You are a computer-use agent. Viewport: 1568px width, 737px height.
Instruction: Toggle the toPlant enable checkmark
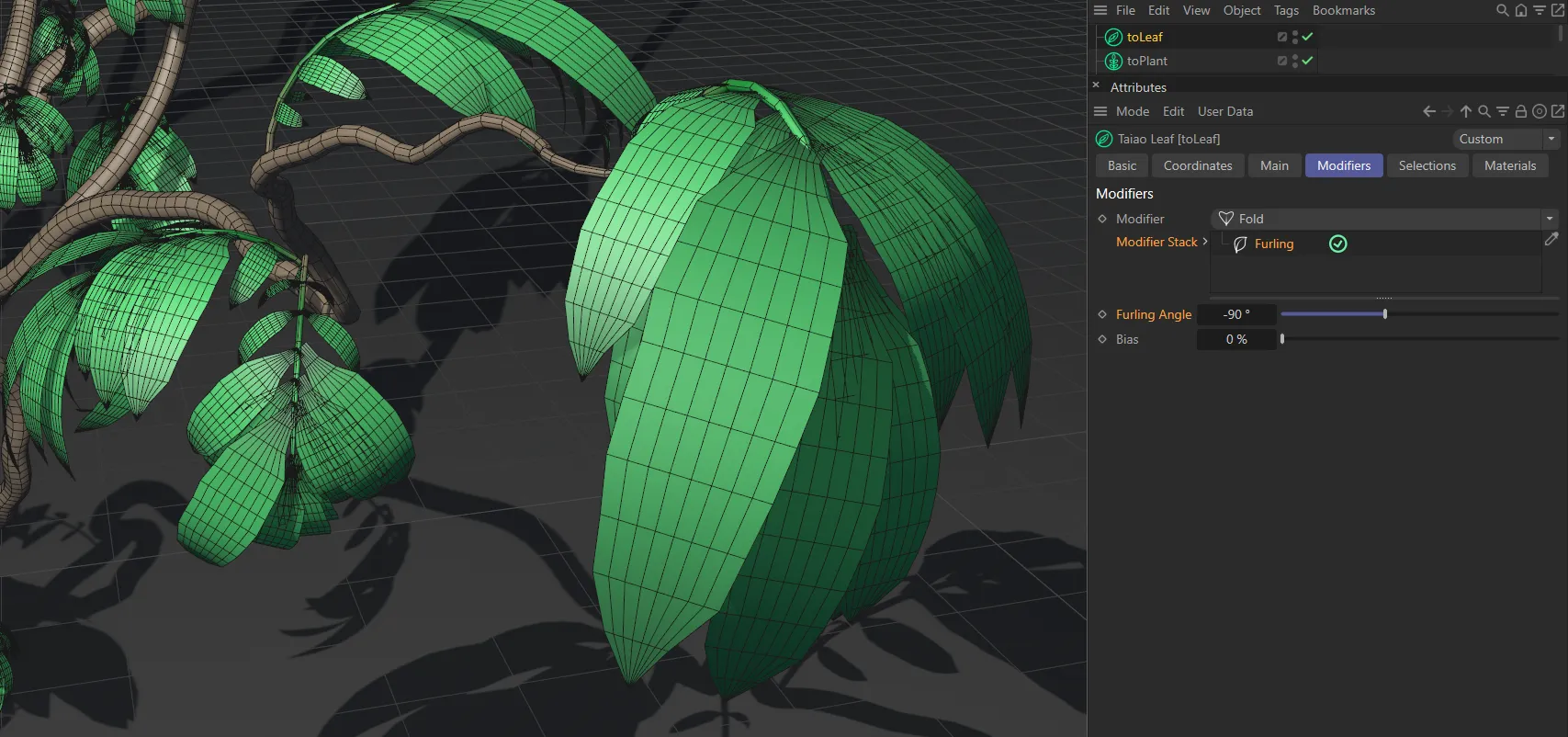pos(1307,61)
